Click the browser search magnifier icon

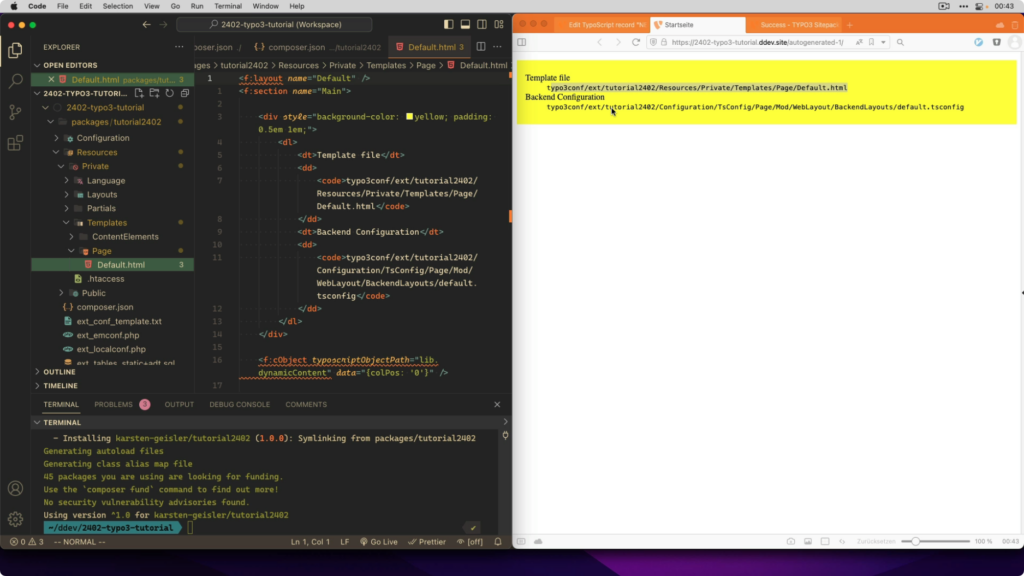tap(900, 42)
